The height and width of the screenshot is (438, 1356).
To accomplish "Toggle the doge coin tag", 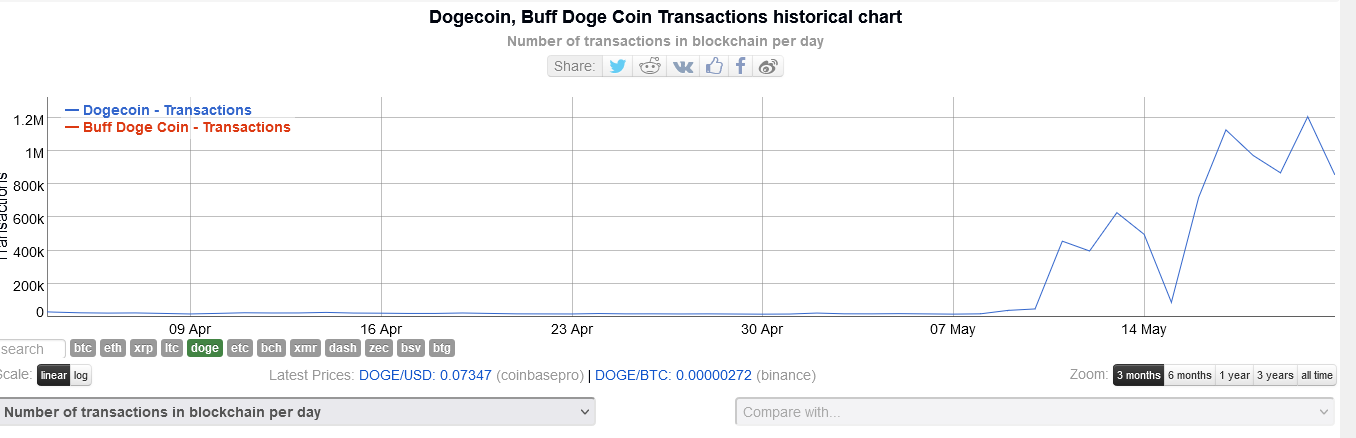I will [x=205, y=348].
